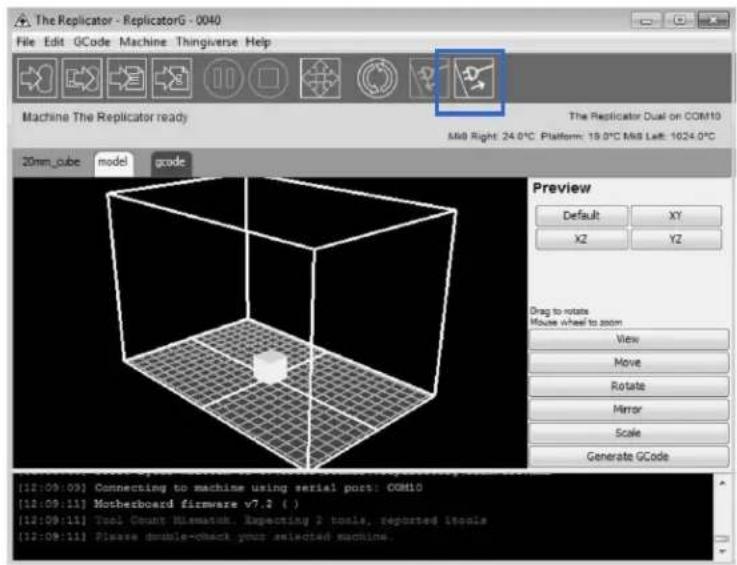Open the File menu
The height and width of the screenshot is (565, 737).
coord(25,42)
